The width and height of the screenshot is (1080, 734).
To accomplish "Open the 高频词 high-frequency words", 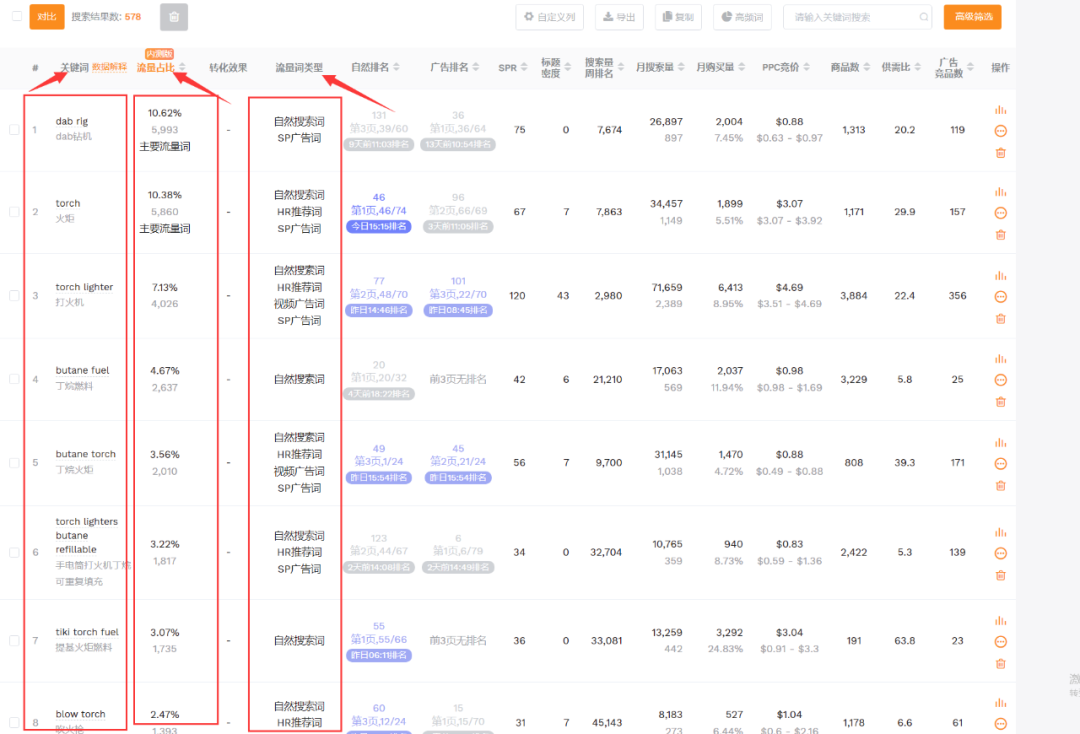I will pos(742,17).
